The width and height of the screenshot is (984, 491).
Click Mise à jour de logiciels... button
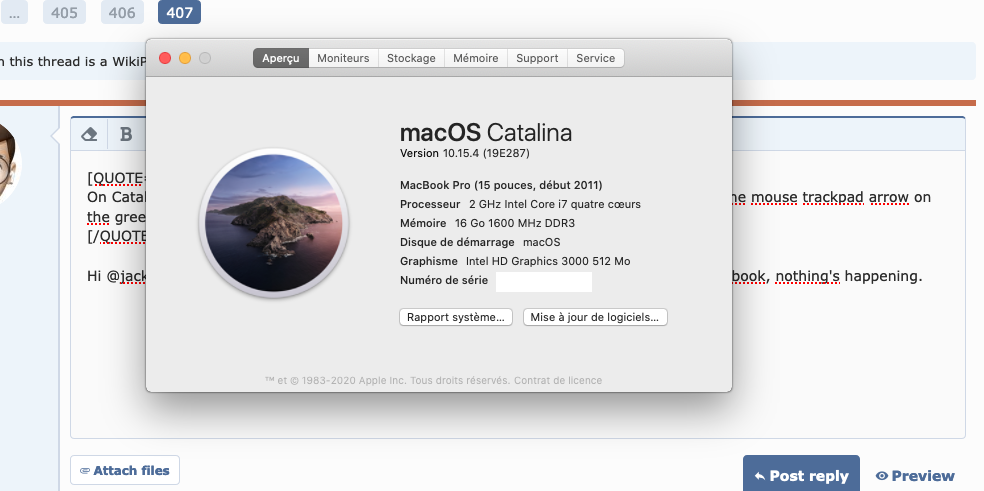(595, 317)
